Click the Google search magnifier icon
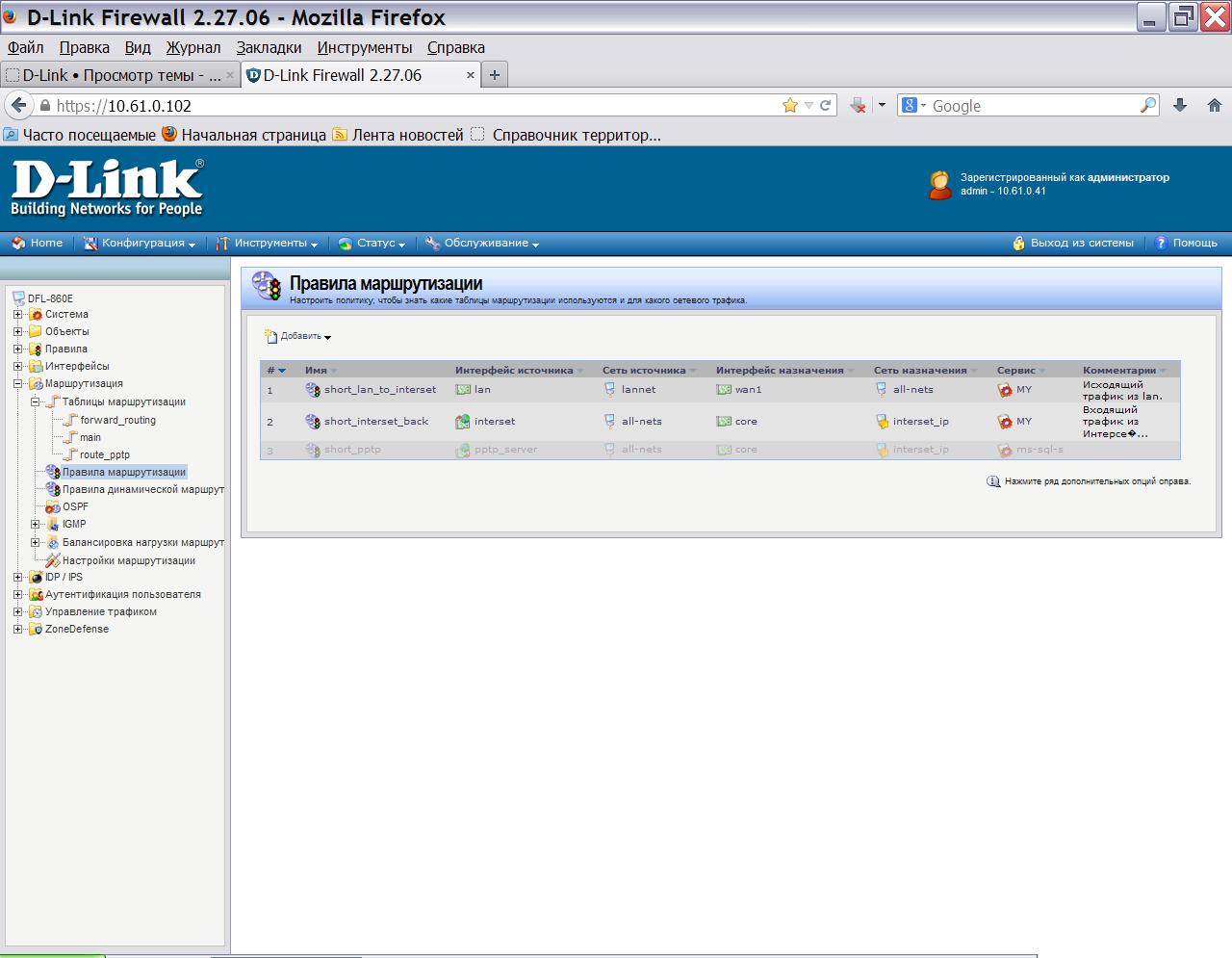The width and height of the screenshot is (1232, 958). pyautogui.click(x=1148, y=105)
